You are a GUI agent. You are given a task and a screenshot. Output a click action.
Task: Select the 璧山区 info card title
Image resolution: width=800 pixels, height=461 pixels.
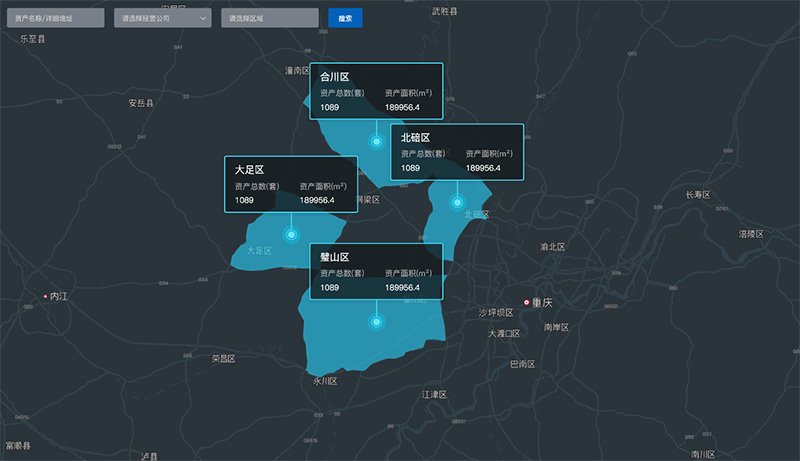tap(335, 257)
